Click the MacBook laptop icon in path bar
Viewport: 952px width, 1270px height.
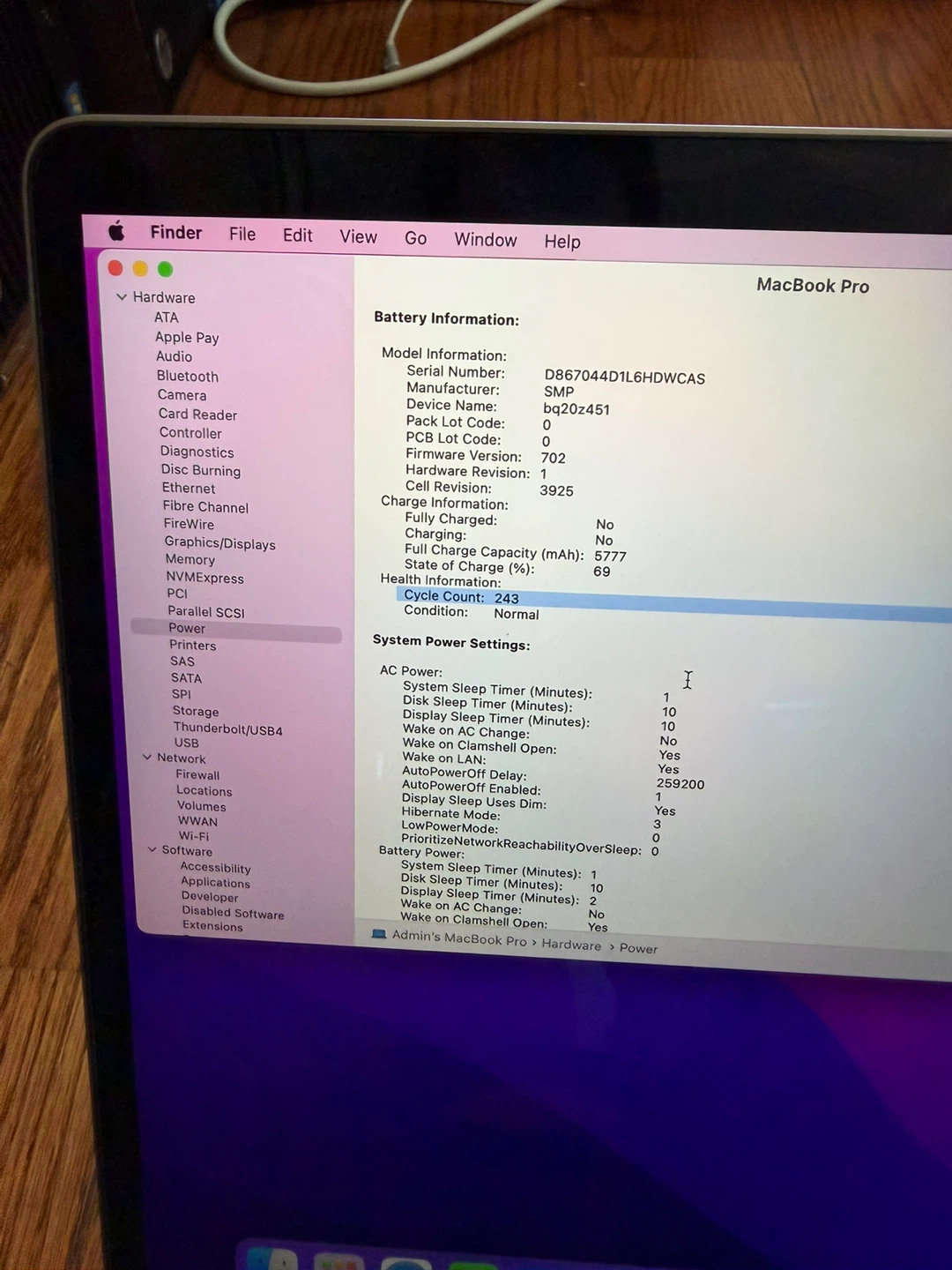click(379, 934)
